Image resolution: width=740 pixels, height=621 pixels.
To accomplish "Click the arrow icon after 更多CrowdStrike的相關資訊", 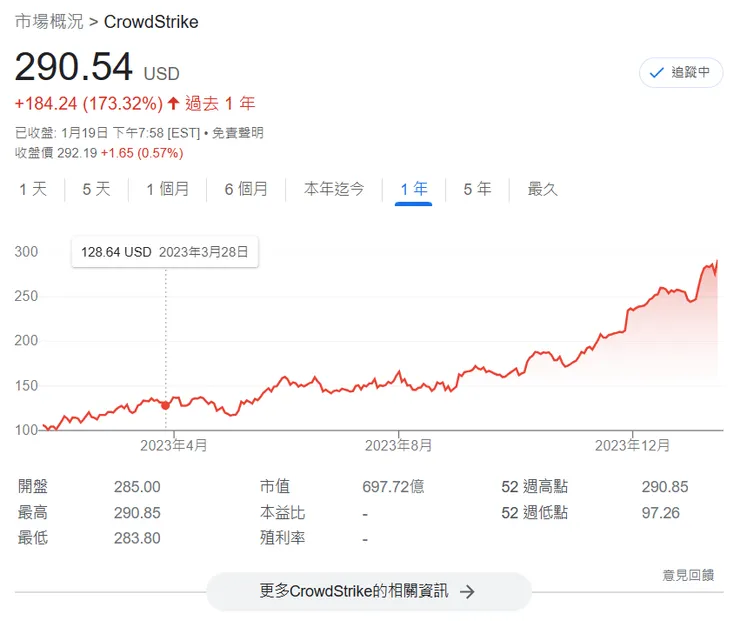I will point(467,591).
